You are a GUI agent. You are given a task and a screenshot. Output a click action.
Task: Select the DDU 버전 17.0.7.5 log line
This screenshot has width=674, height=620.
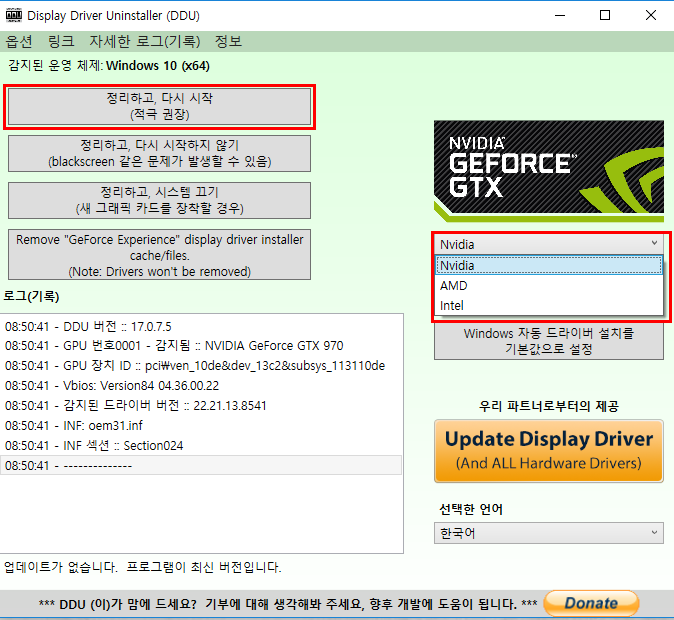tap(201, 326)
